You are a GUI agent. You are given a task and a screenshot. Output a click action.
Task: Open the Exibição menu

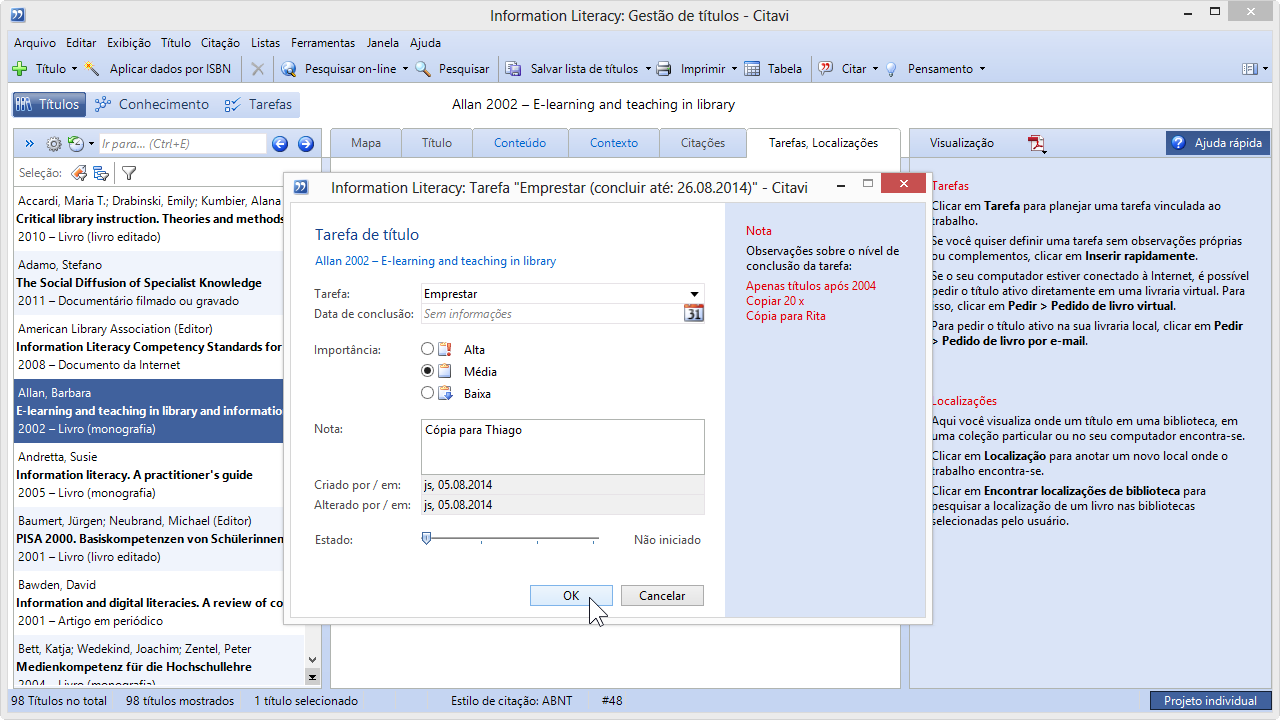click(129, 43)
